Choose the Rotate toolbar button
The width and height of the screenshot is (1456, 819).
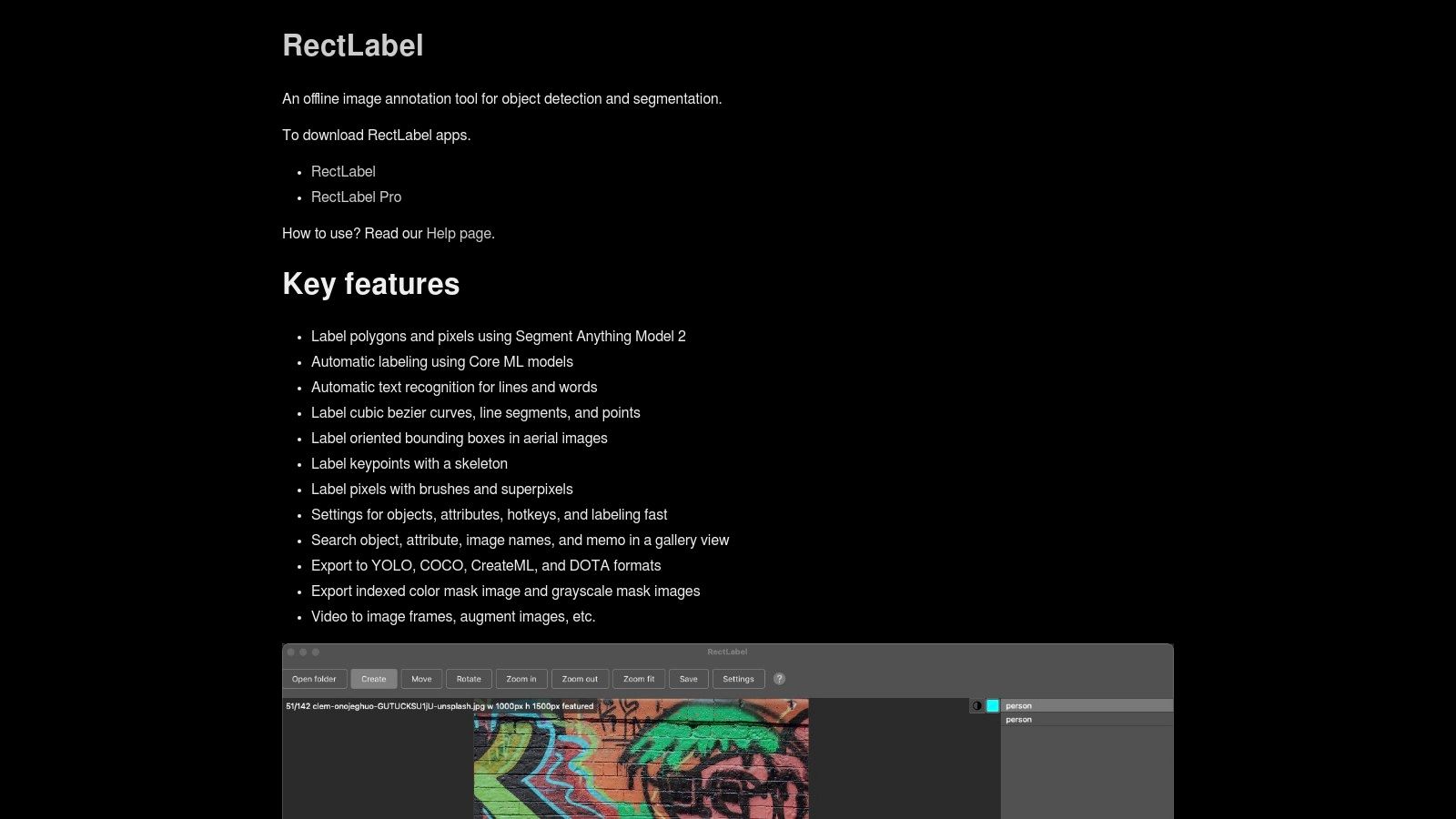pos(469,679)
